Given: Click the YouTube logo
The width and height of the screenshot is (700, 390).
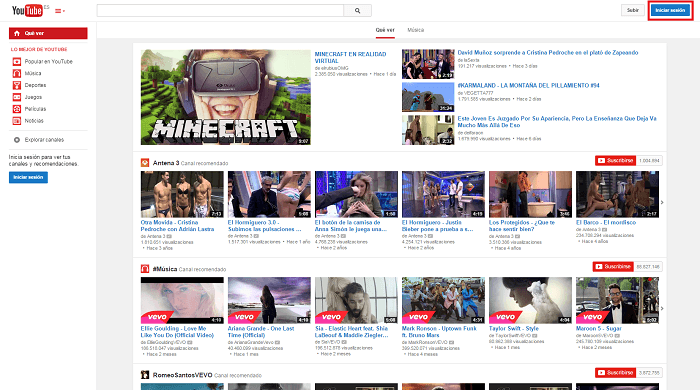Looking at the screenshot, I should point(27,10).
